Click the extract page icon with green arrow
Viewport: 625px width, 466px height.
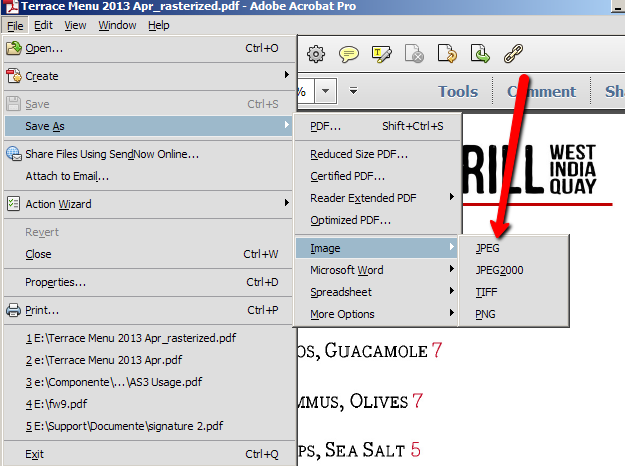[480, 54]
